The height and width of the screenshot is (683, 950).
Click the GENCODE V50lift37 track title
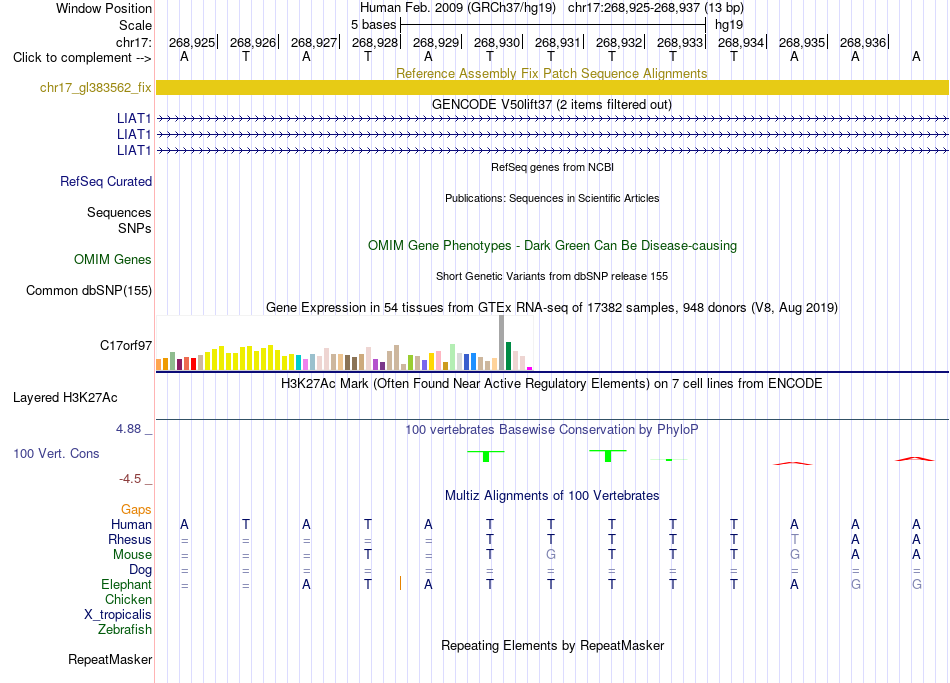point(552,104)
